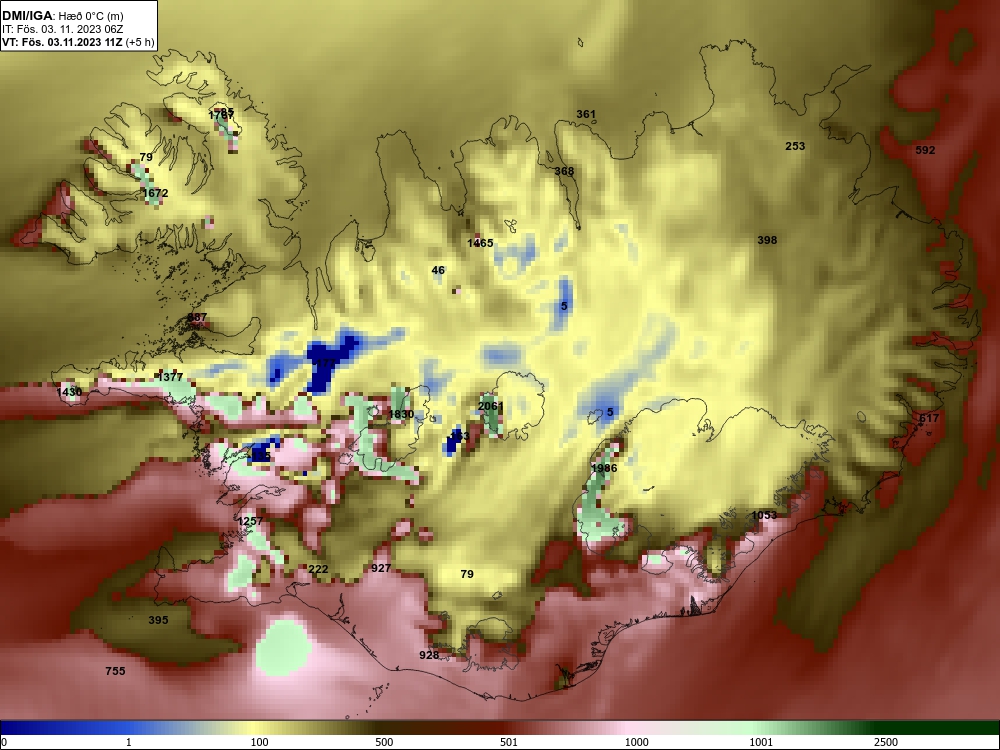This screenshot has width=1000, height=750.
Task: Select the map value 2061
Action: 490,406
